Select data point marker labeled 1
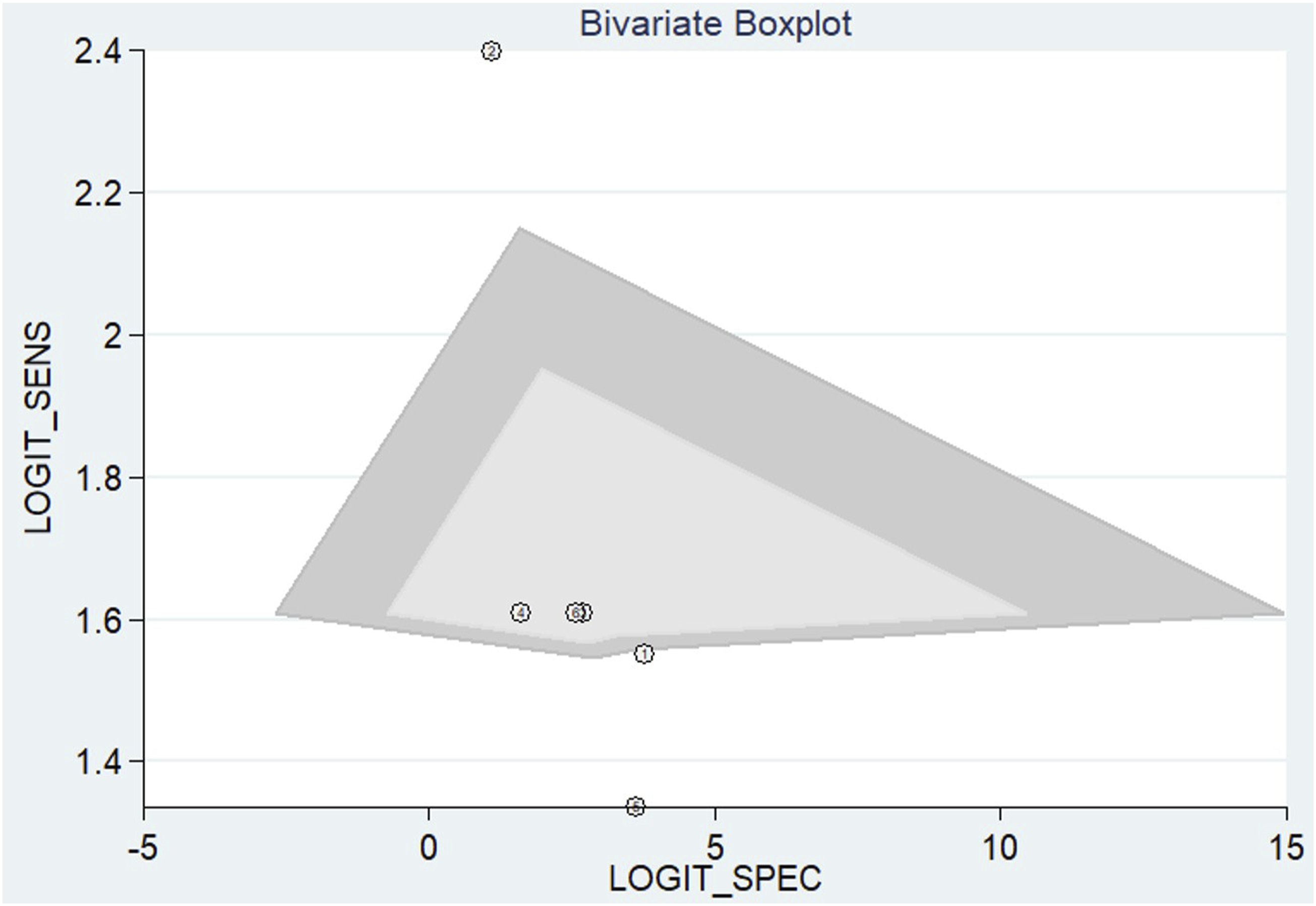Screen dimensions: 1316x906 pos(644,654)
